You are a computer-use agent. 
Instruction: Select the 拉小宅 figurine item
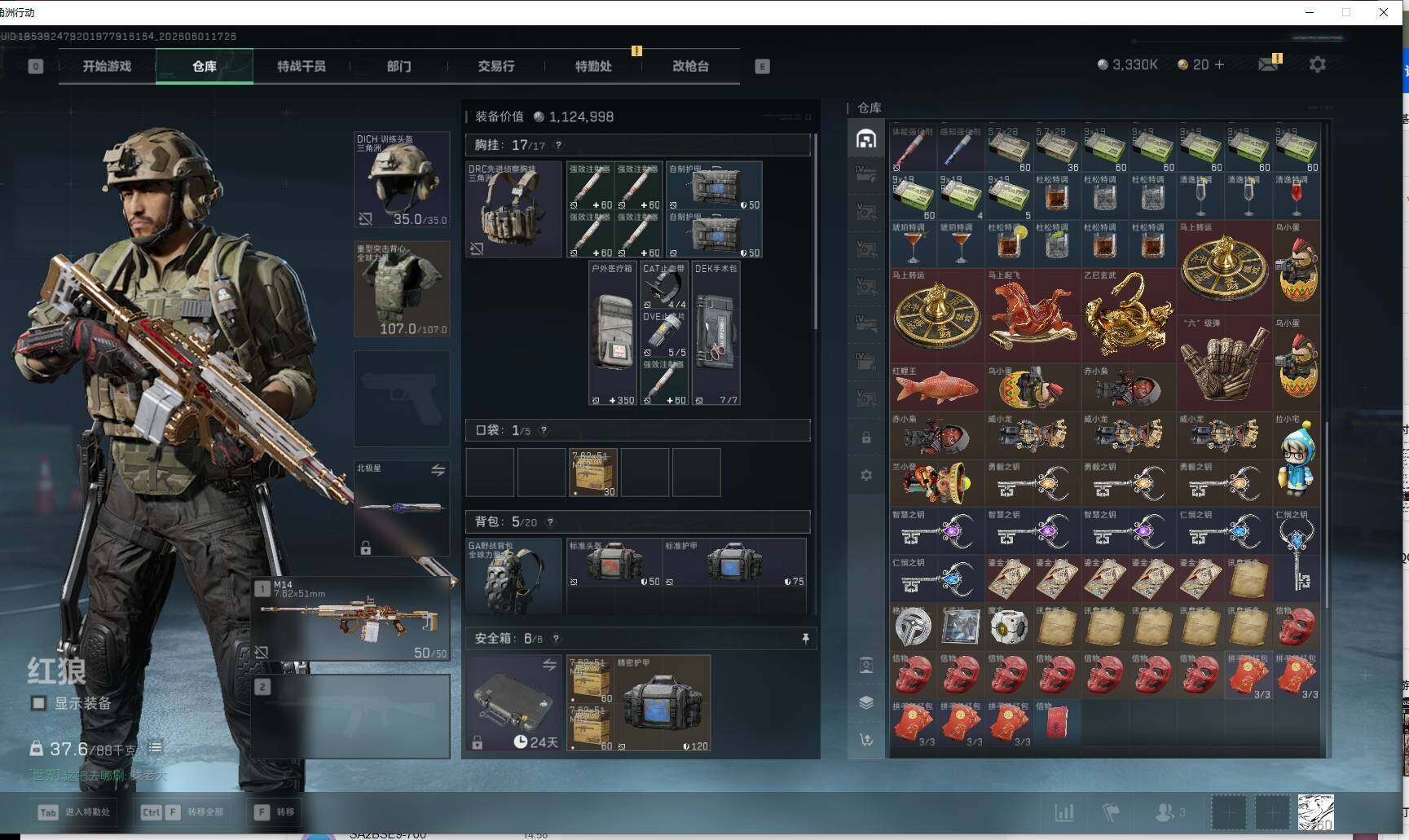[x=1297, y=459]
